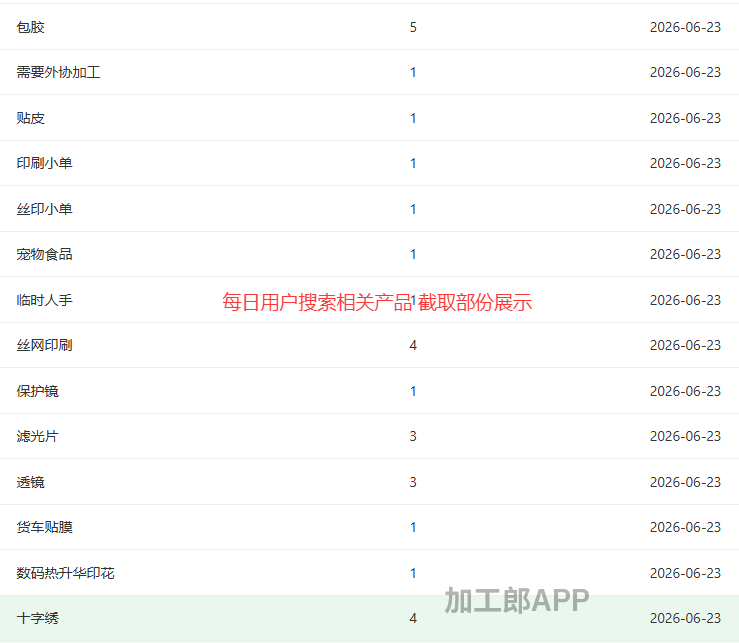
Task: Click the count 1 in 货车贴膜 row
Action: point(413,527)
